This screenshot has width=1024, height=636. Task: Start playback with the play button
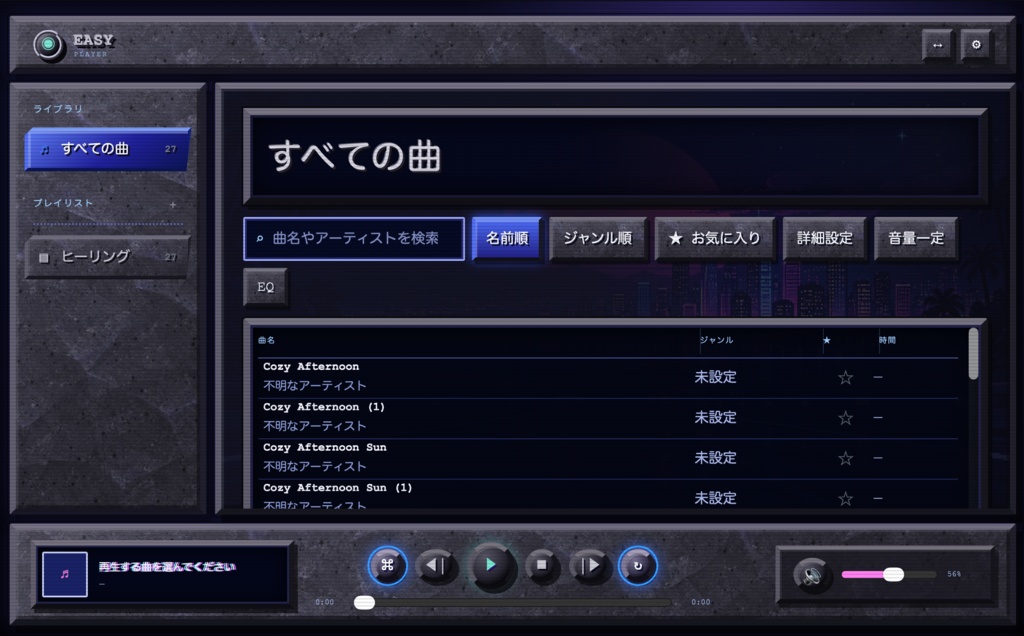click(490, 565)
